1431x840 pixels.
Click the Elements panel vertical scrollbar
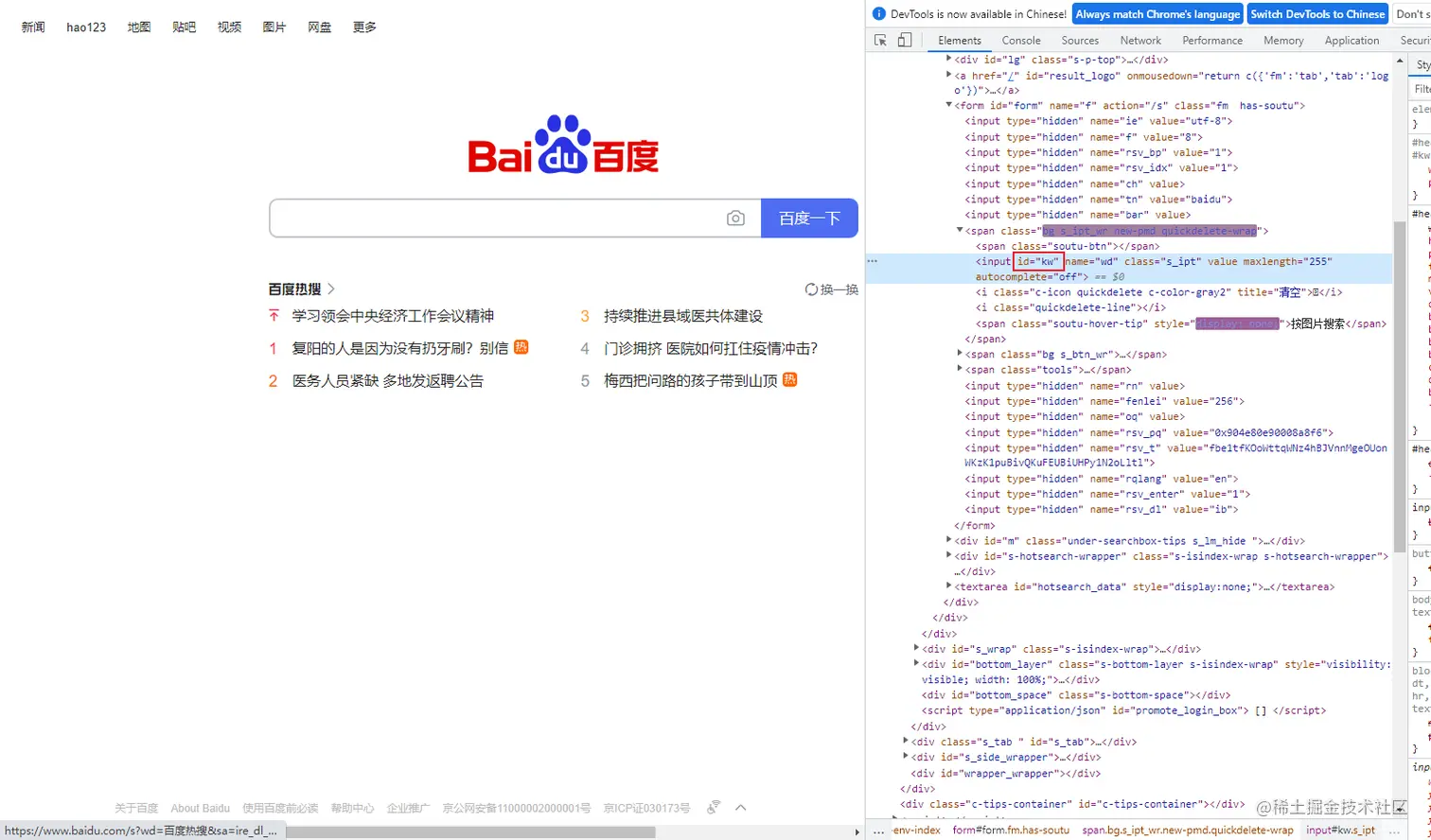coord(1399,385)
